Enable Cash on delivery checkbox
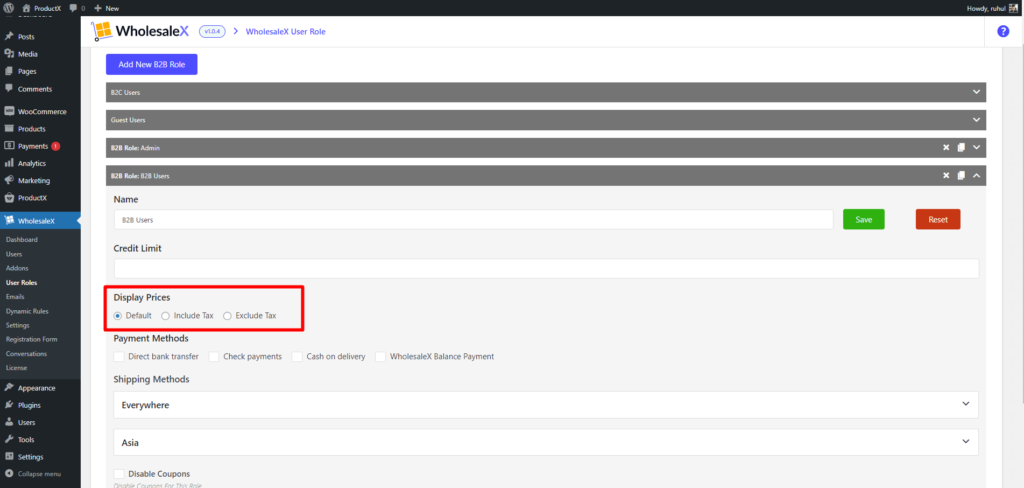This screenshot has width=1024, height=488. pos(297,357)
